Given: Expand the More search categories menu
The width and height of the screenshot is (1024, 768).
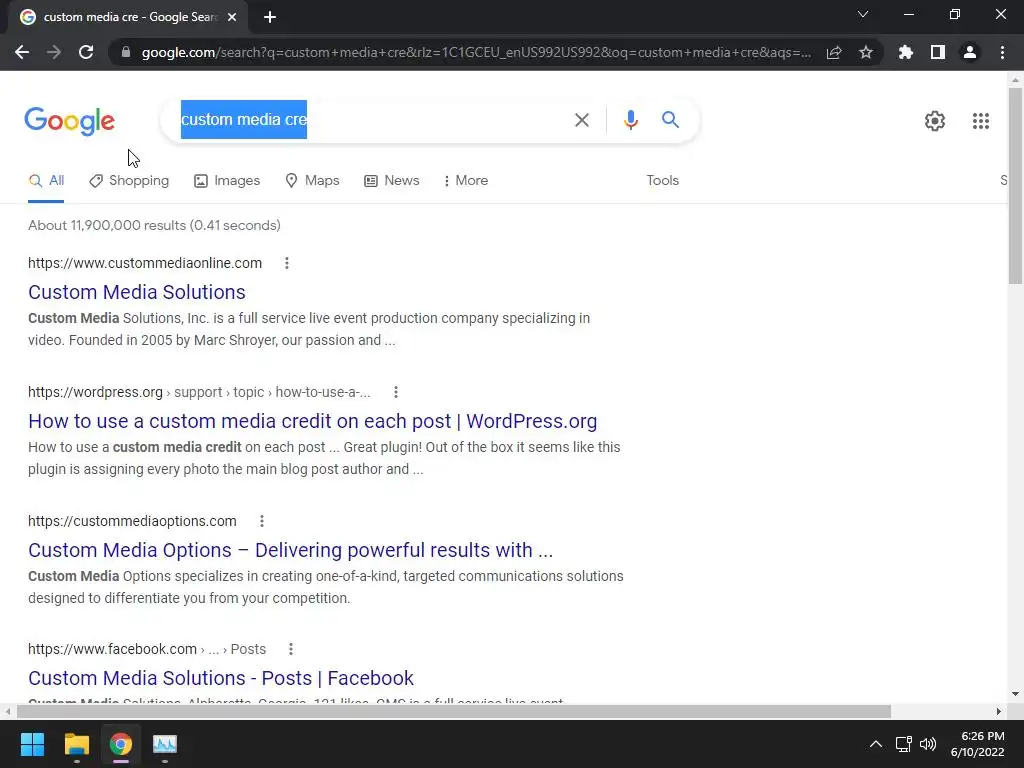Looking at the screenshot, I should (x=466, y=181).
